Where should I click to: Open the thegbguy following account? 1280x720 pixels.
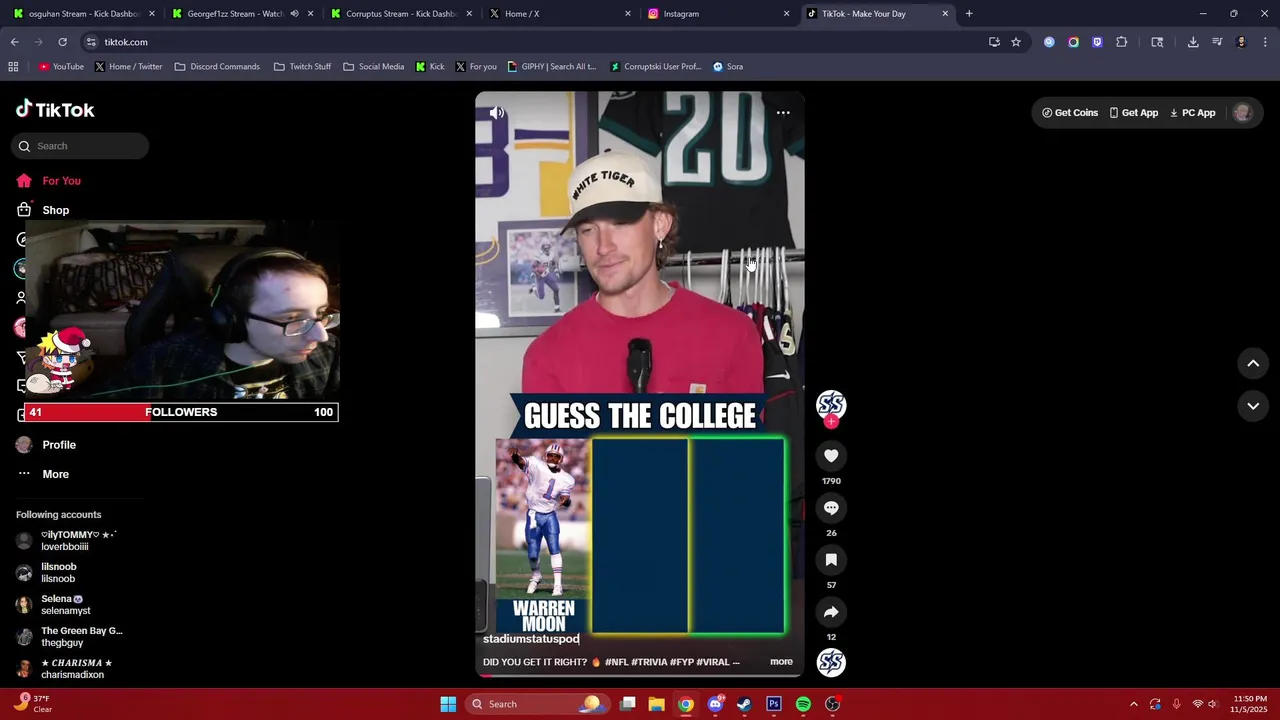(x=69, y=637)
